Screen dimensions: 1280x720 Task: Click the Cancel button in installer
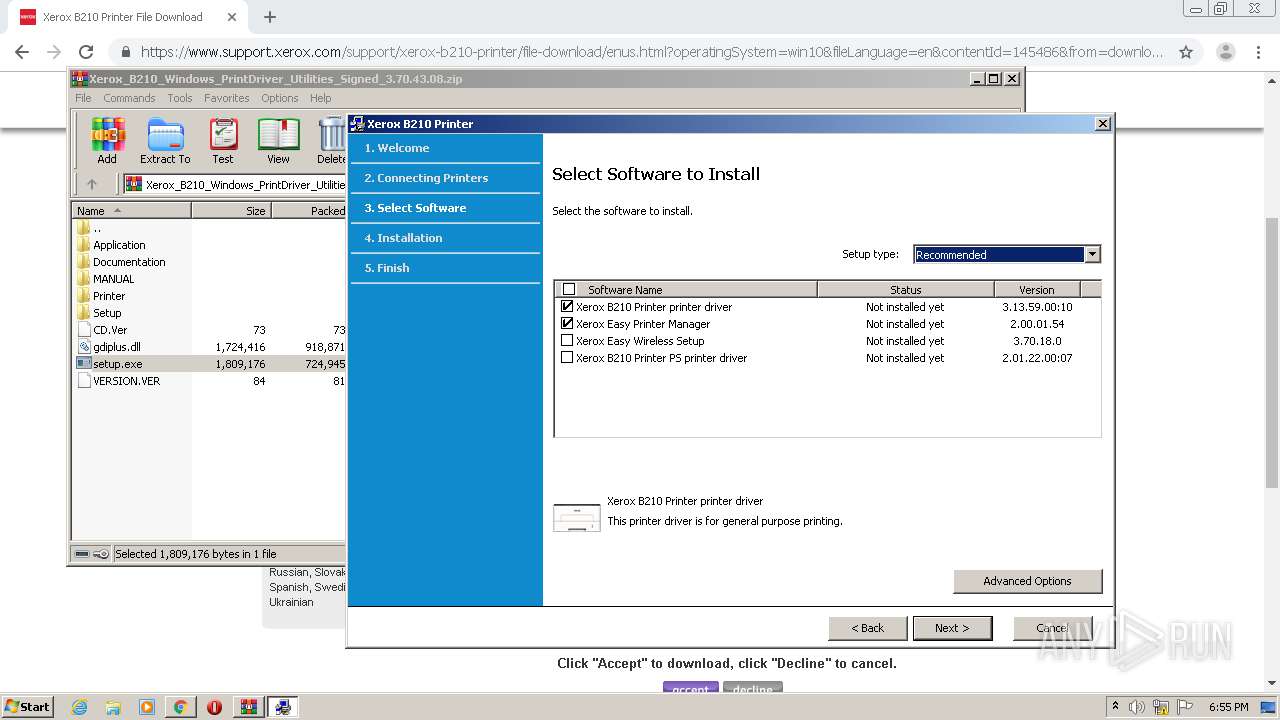coord(1052,628)
